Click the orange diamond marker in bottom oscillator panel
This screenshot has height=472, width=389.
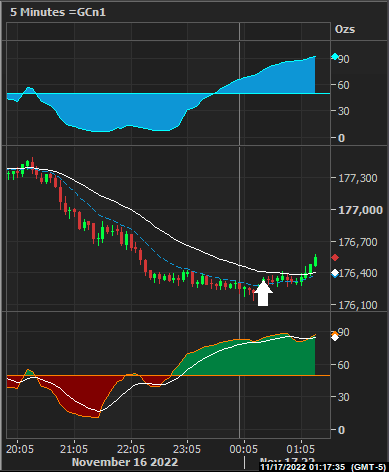(335, 333)
